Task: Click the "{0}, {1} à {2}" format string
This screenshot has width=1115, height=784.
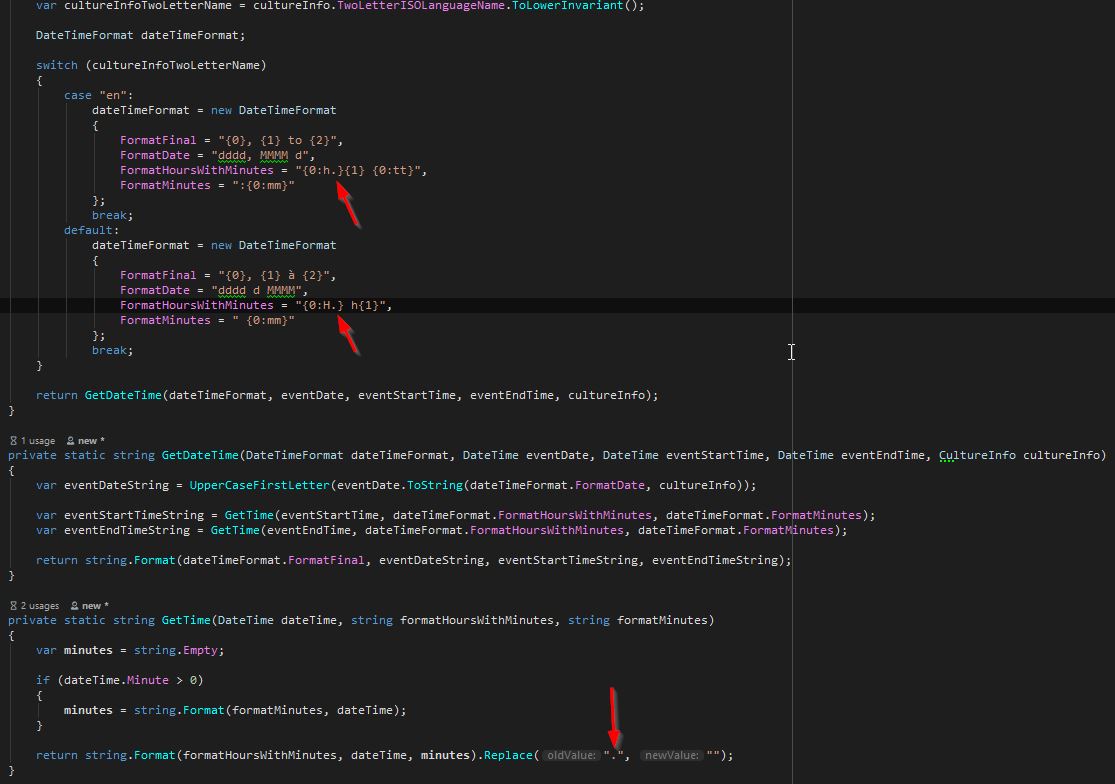Action: pos(274,275)
